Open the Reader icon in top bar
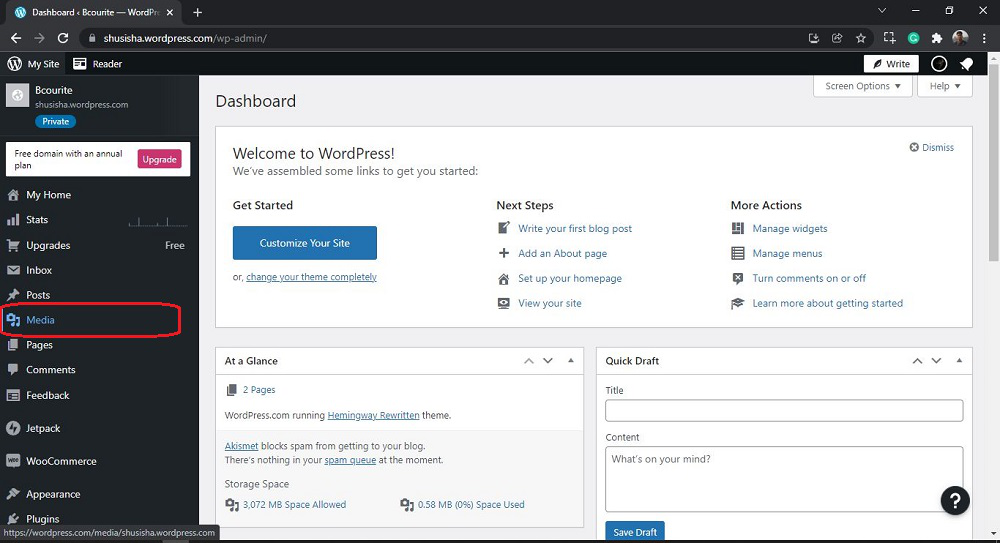Image resolution: width=1000 pixels, height=543 pixels. (x=80, y=64)
